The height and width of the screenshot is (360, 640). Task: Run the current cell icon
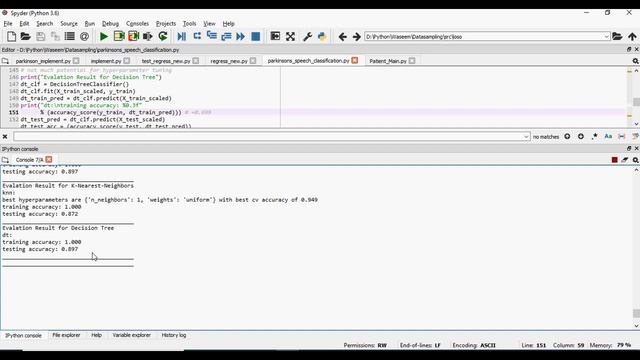pyautogui.click(x=119, y=36)
